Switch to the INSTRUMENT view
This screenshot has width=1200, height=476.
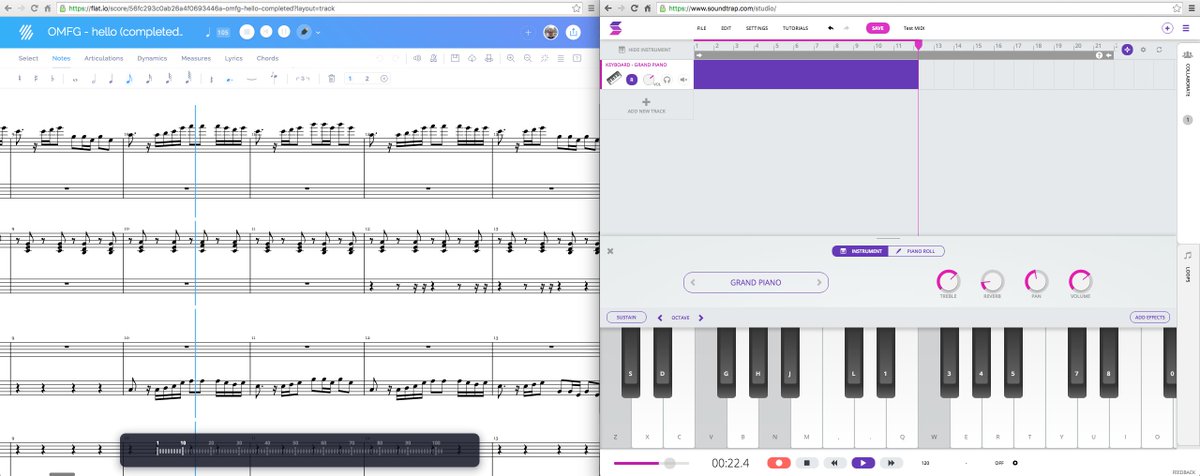coord(859,251)
